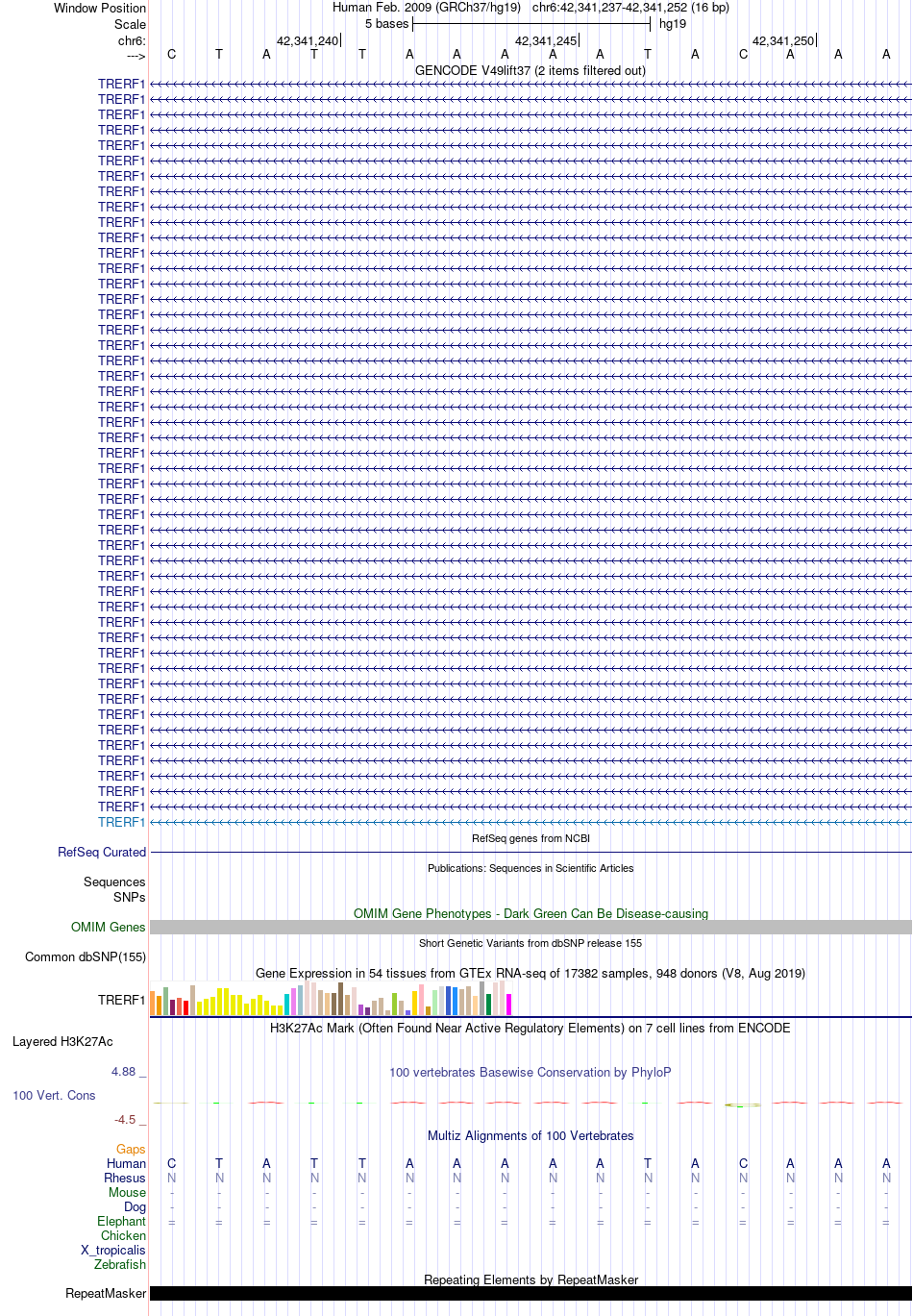Click the Sequences track label
Image resolution: width=913 pixels, height=1316 pixels.
point(114,881)
